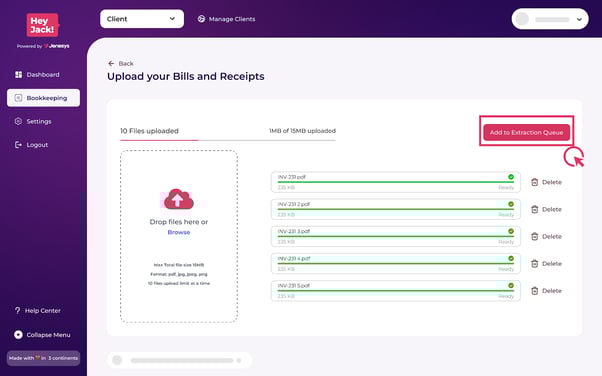The height and width of the screenshot is (376, 602).
Task: Delete the INV-231 4.pdf file
Action: 546,263
